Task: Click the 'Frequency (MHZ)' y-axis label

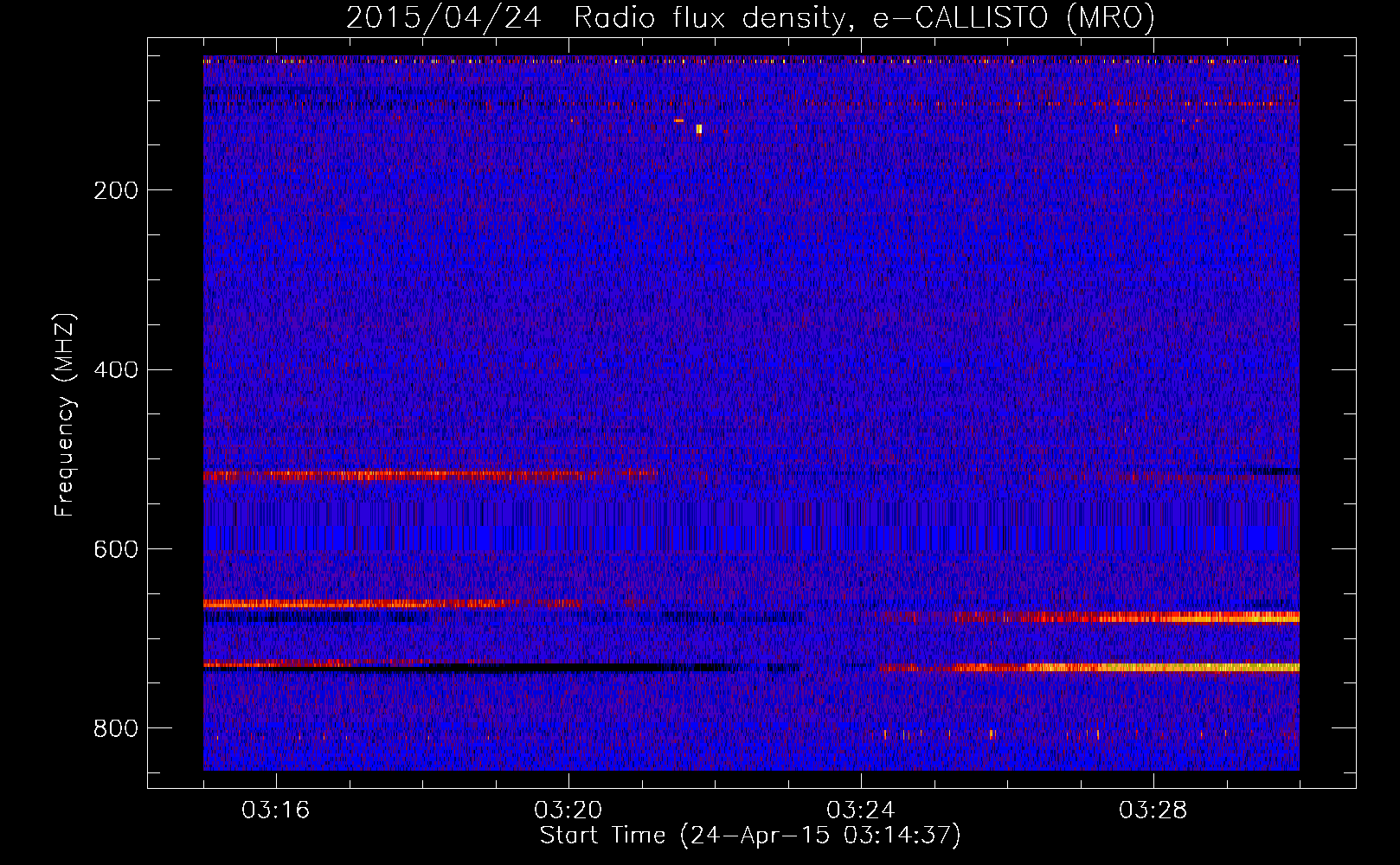Action: point(65,414)
